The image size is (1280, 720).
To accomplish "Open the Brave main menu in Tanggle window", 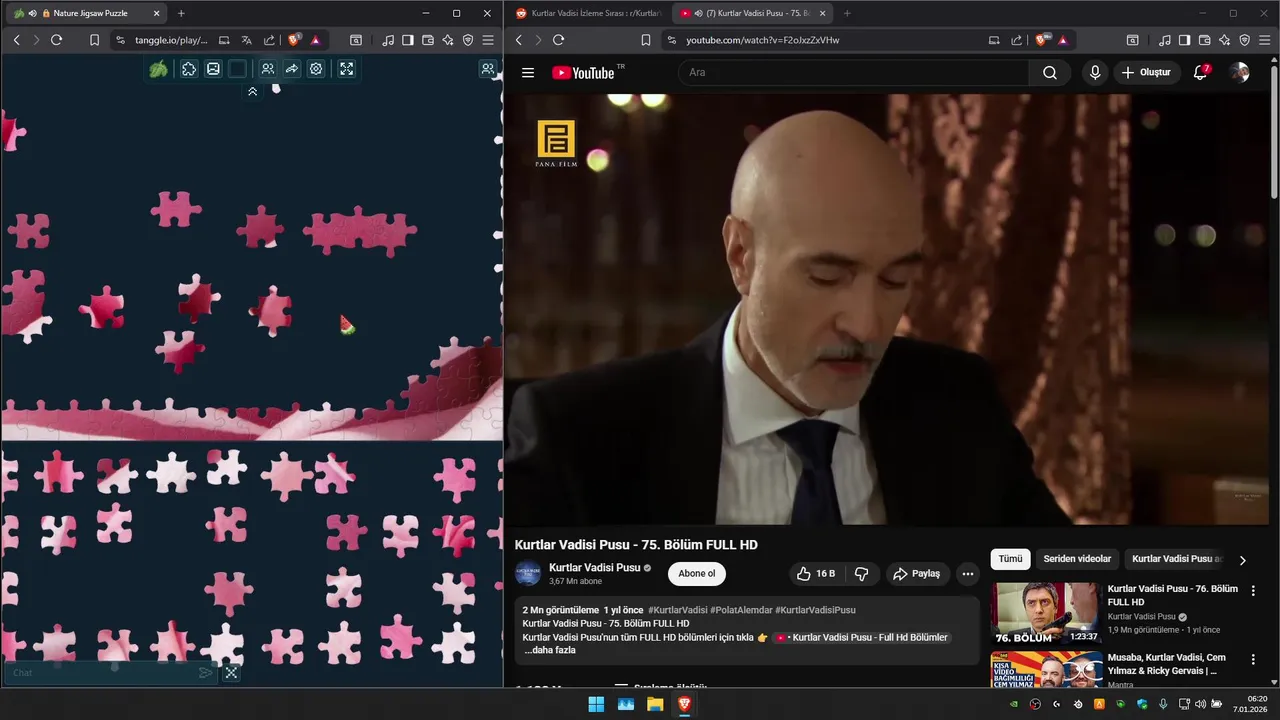I will pyautogui.click(x=488, y=40).
